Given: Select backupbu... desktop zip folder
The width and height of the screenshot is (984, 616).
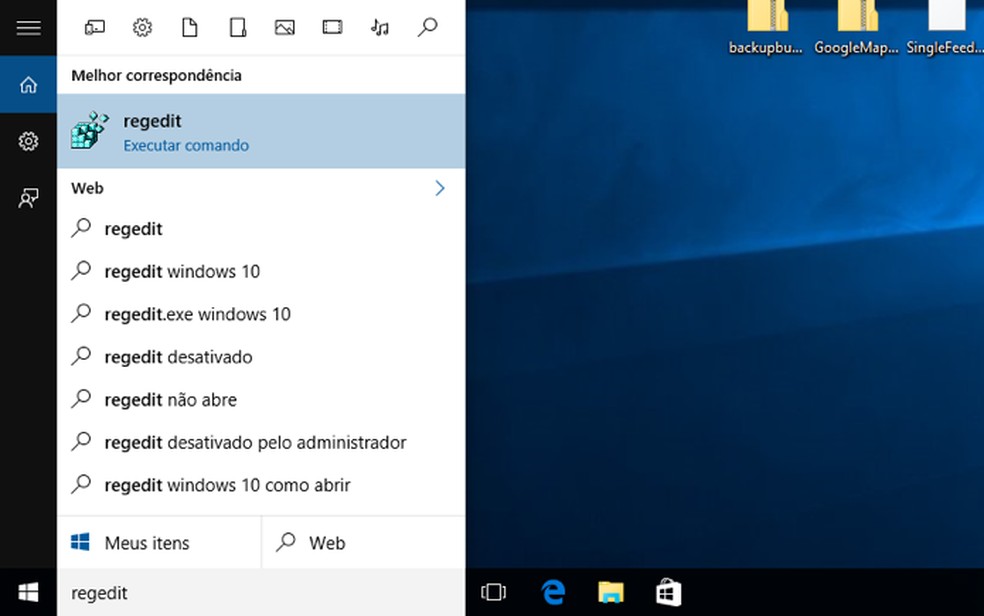Looking at the screenshot, I should pyautogui.click(x=766, y=29).
